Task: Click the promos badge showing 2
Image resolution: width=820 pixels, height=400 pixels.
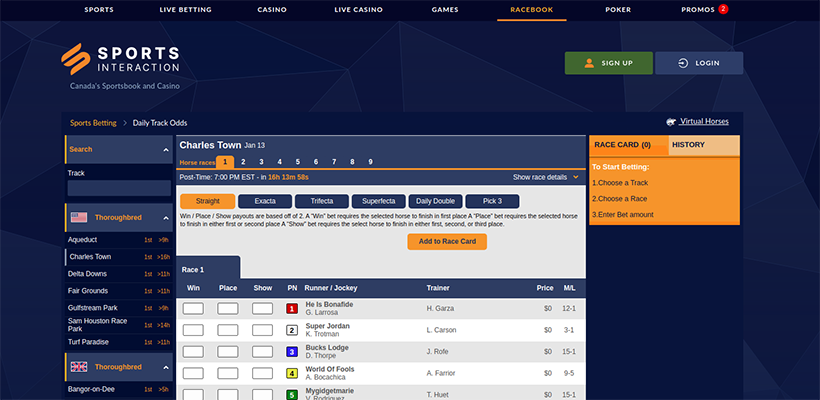Action: 723,9
